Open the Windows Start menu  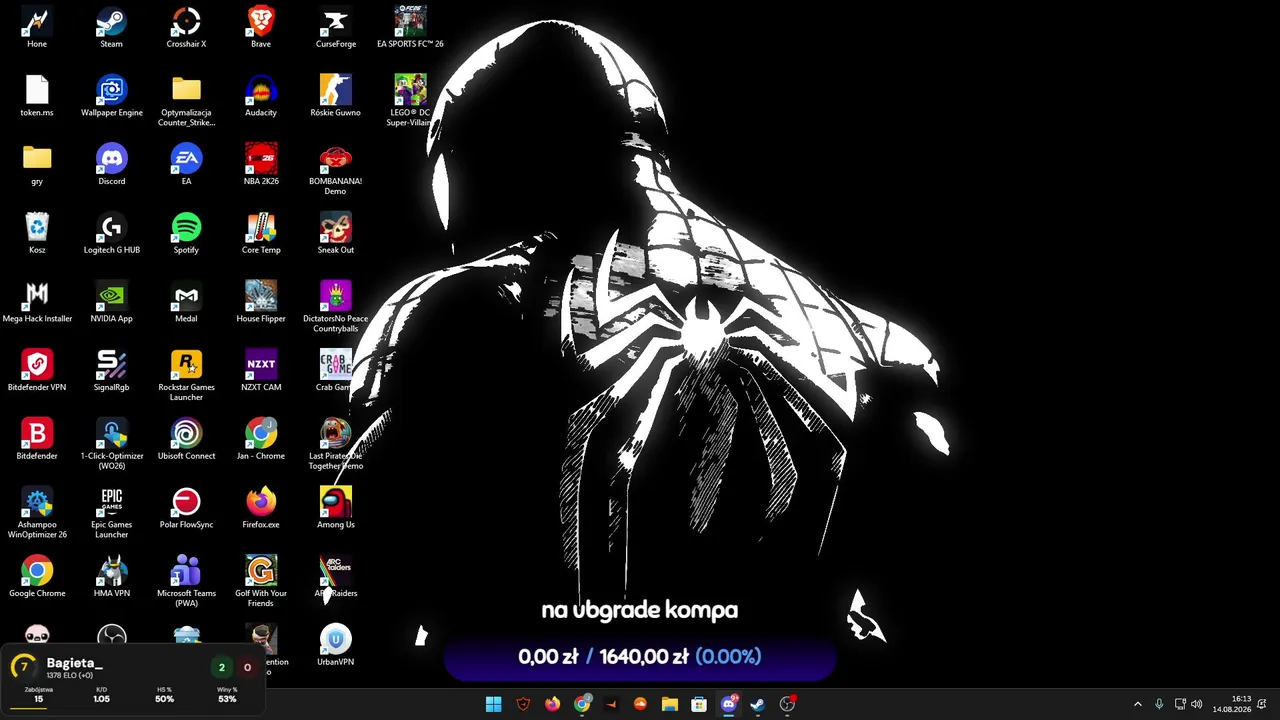[x=494, y=704]
